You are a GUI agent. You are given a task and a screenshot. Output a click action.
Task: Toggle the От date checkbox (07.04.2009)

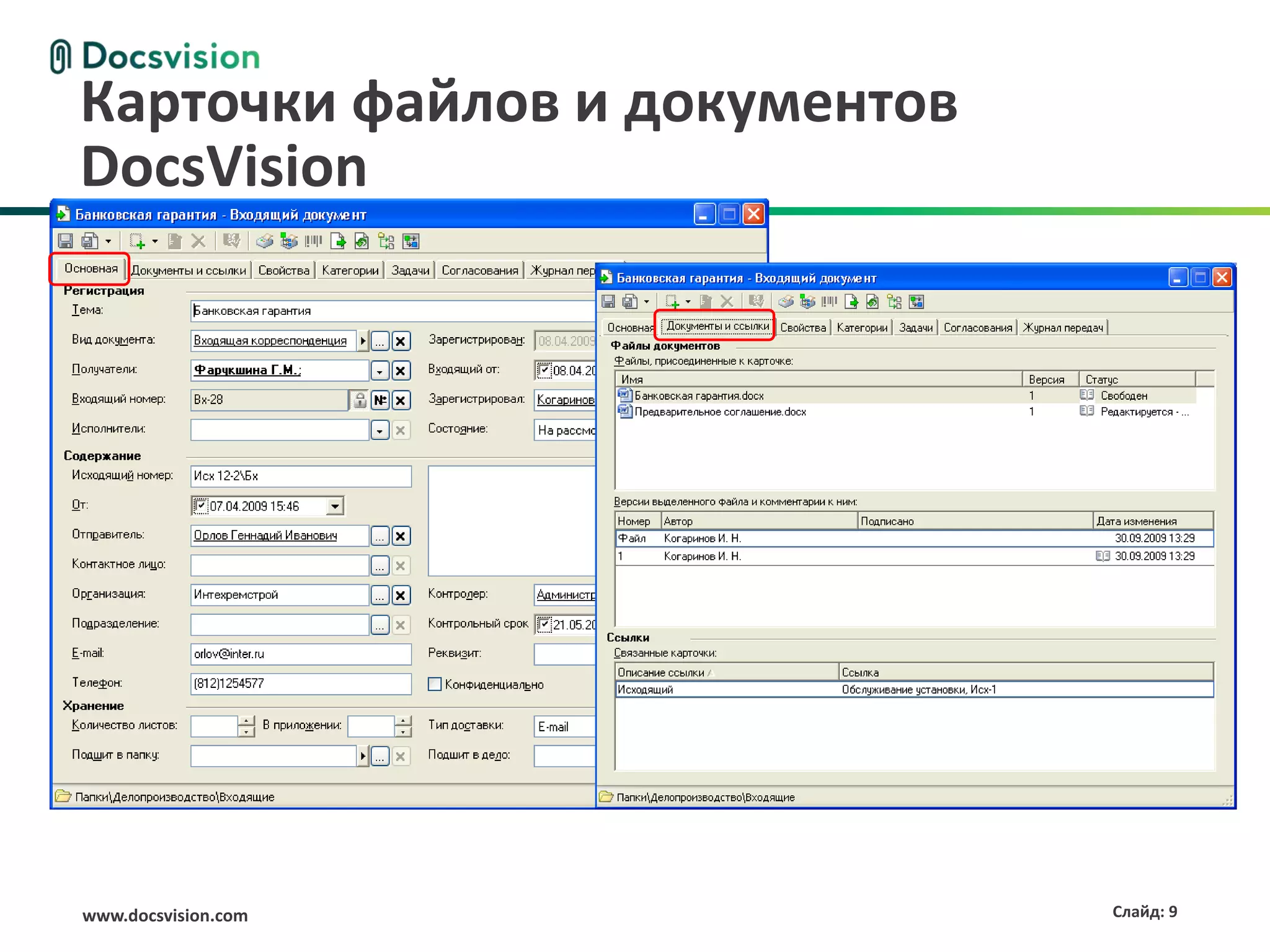click(x=200, y=506)
